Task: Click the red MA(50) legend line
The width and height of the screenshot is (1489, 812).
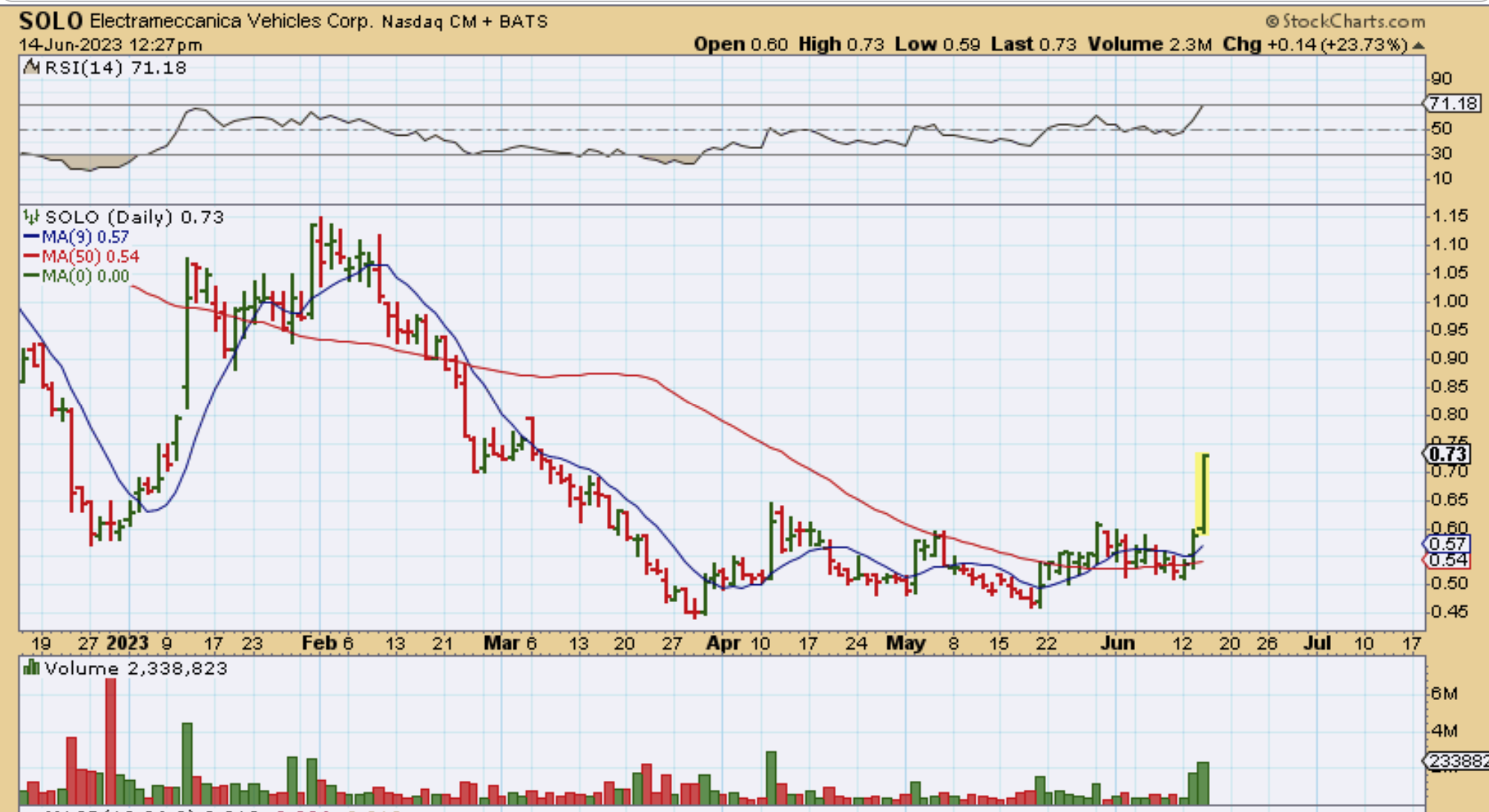Action: 32,257
